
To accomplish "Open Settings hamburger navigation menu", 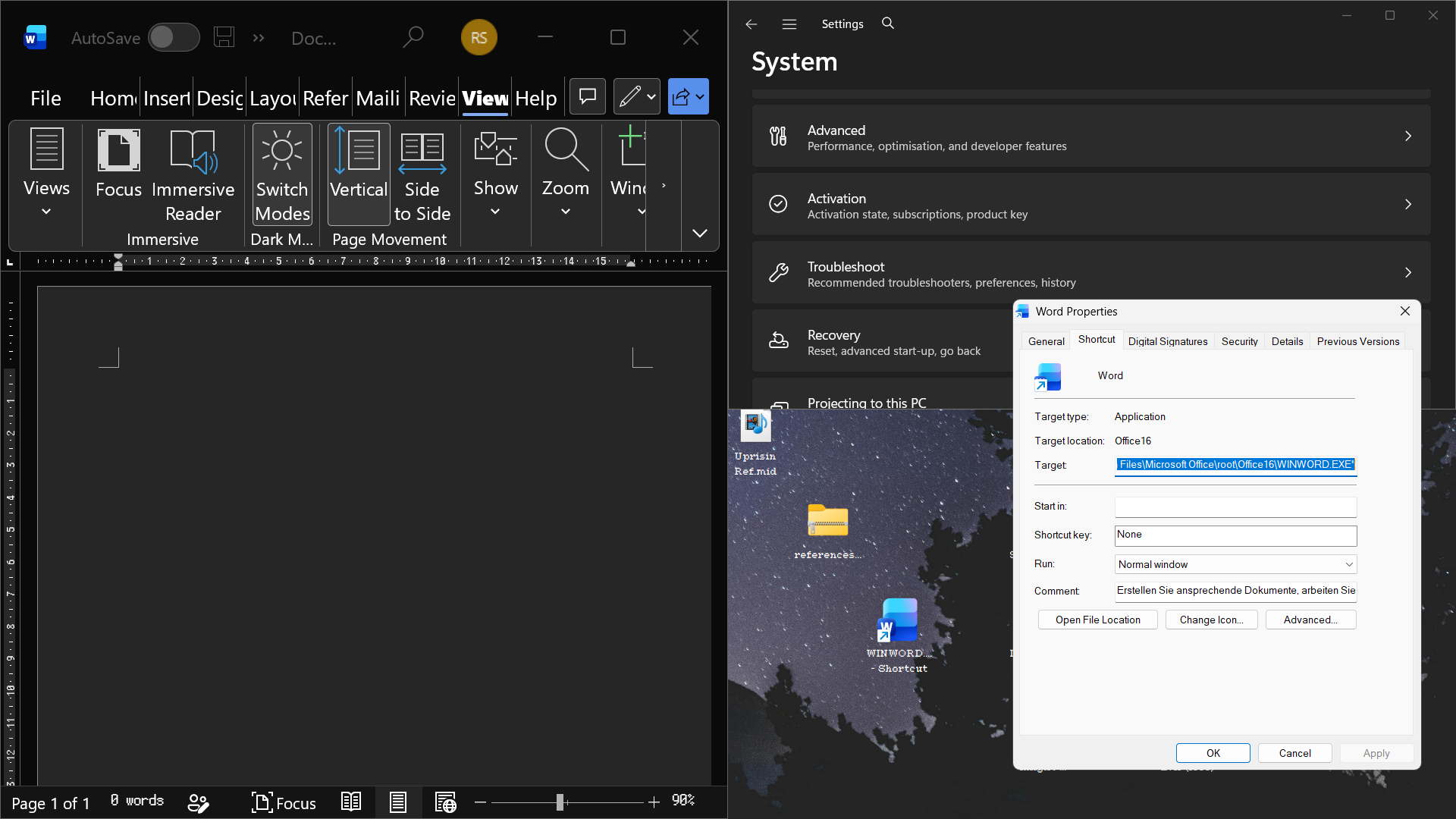I will [789, 24].
